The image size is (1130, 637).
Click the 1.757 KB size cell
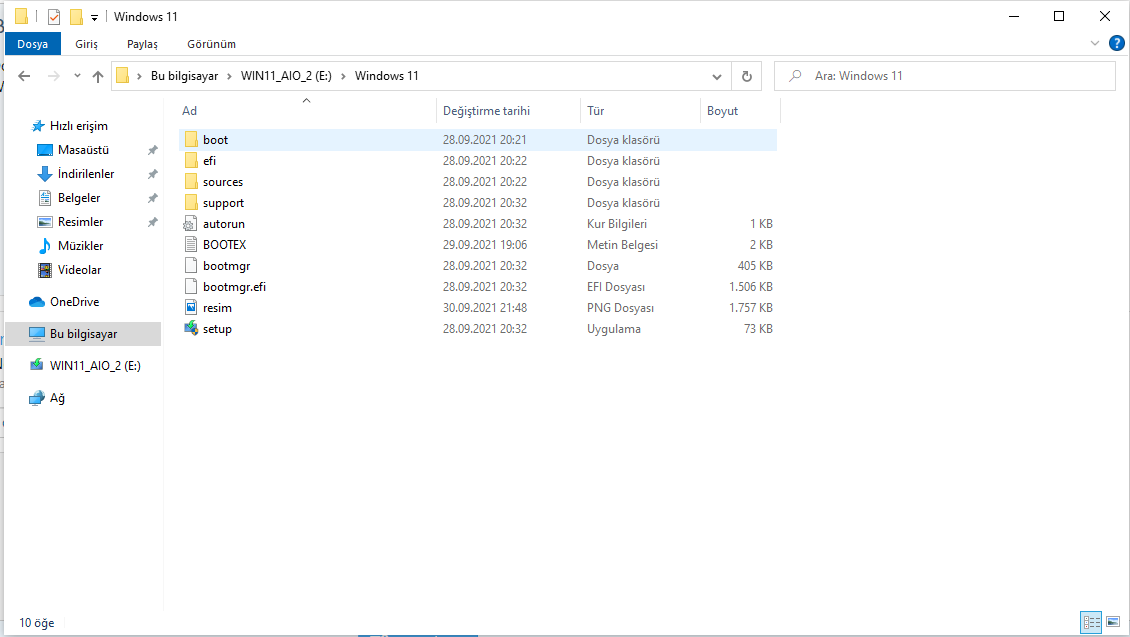tap(750, 308)
